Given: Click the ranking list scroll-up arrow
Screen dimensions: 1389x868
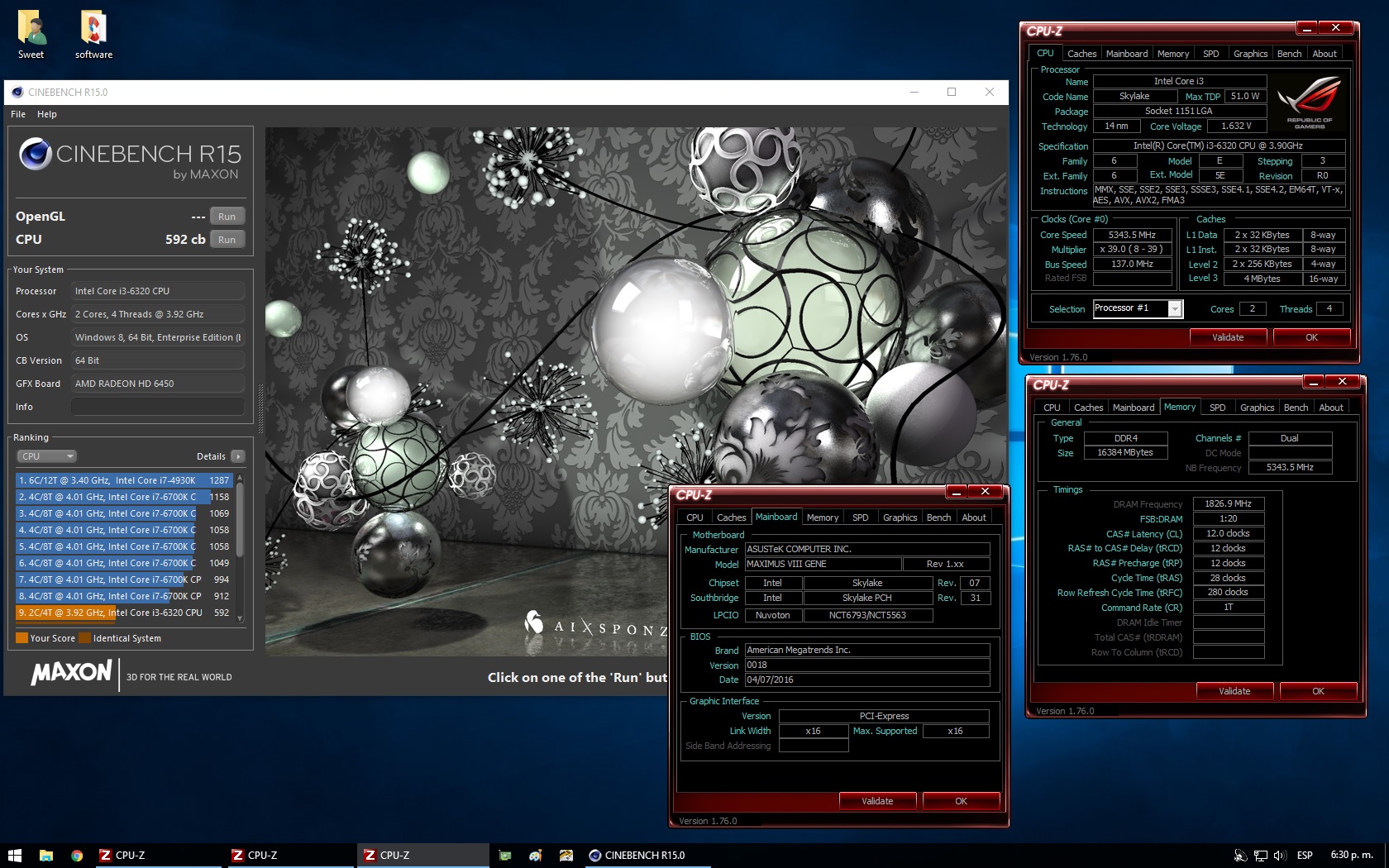Looking at the screenshot, I should tap(240, 478).
